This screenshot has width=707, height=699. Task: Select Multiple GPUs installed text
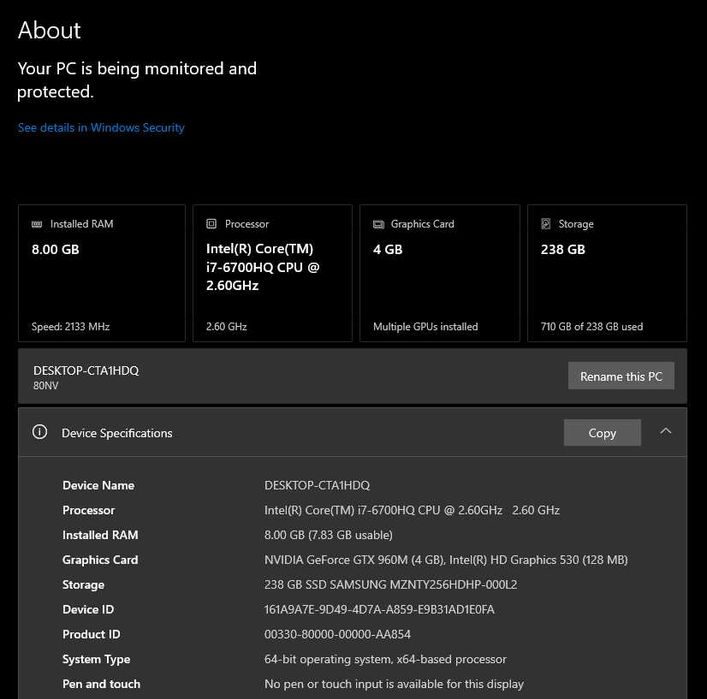click(425, 327)
